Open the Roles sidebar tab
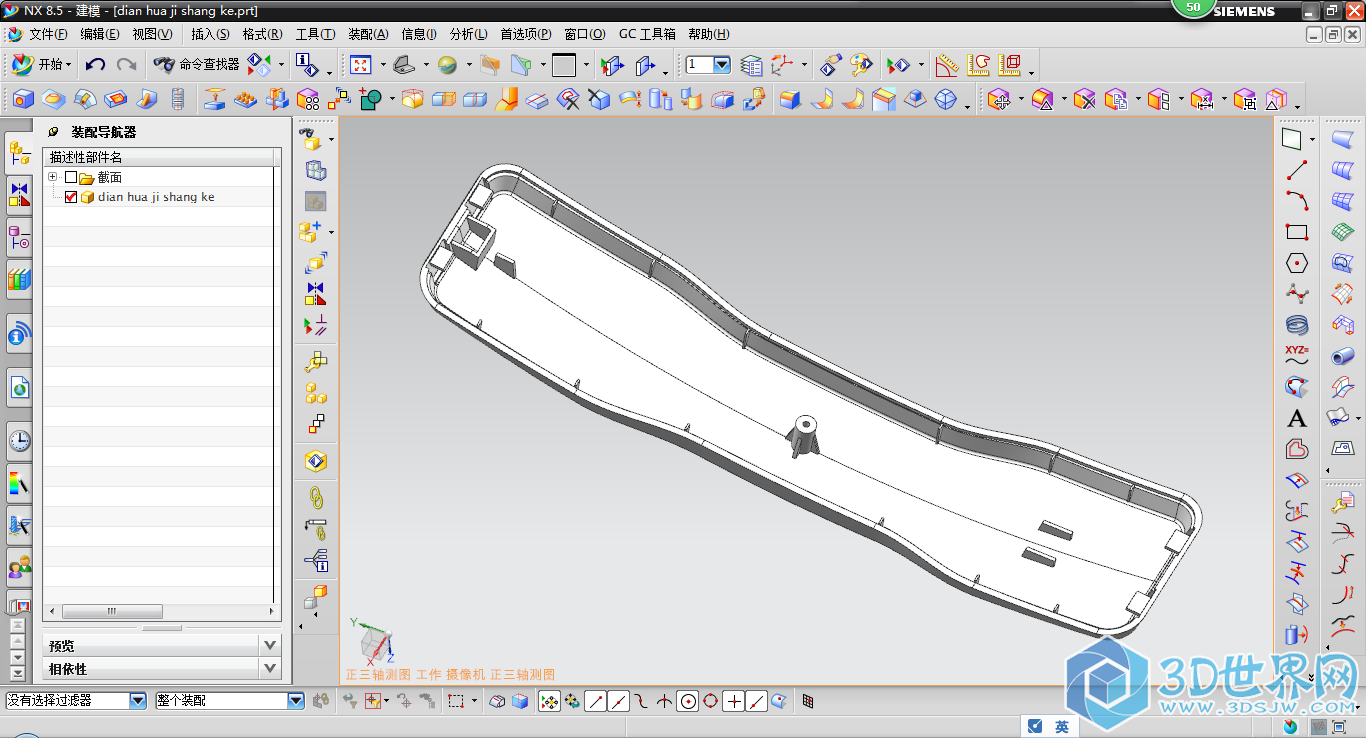This screenshot has width=1366, height=738. [x=19, y=568]
